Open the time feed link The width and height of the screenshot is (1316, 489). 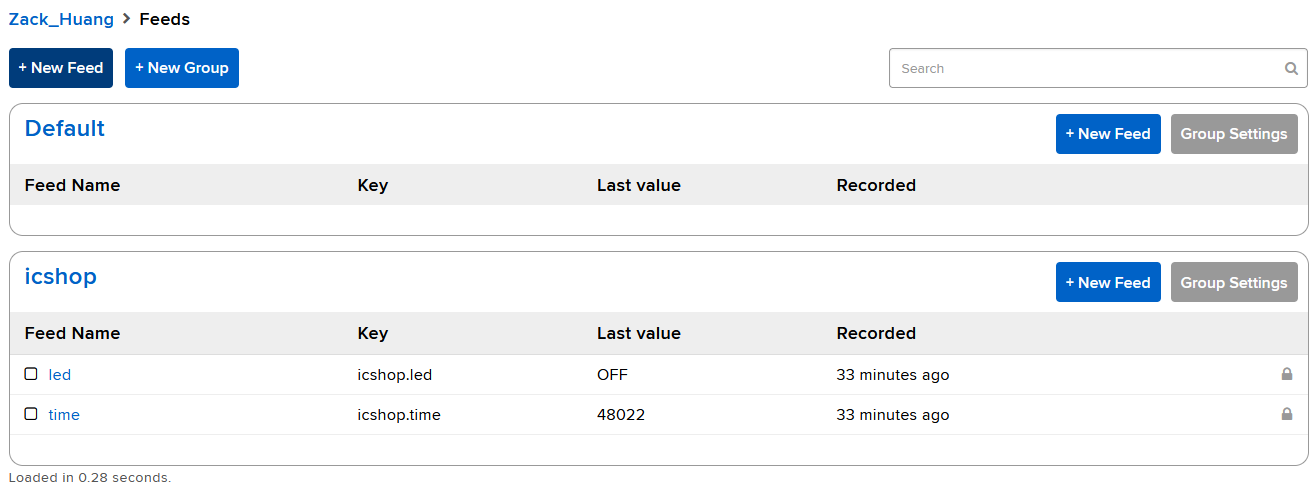pyautogui.click(x=64, y=415)
